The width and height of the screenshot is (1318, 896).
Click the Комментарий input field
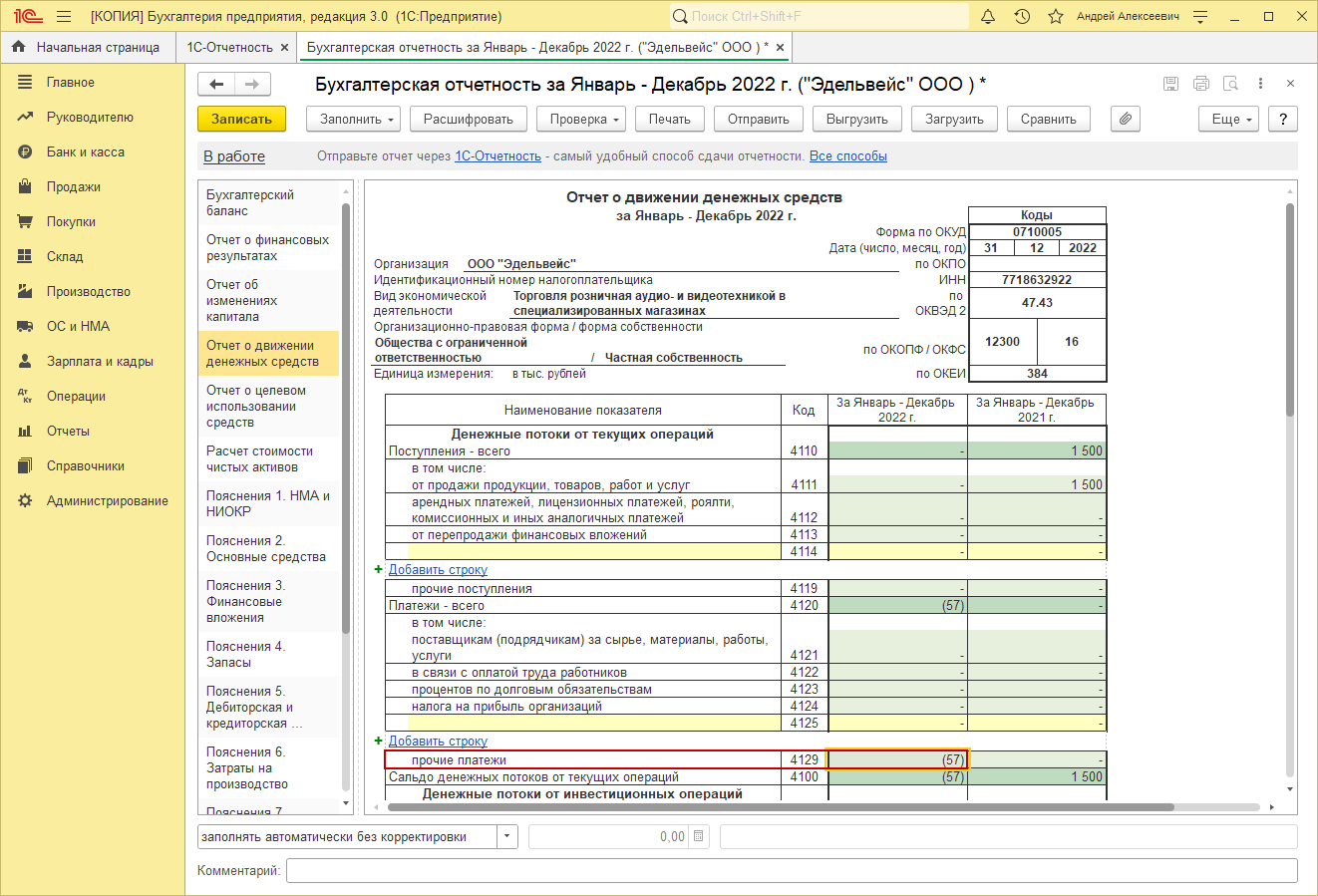[792, 870]
